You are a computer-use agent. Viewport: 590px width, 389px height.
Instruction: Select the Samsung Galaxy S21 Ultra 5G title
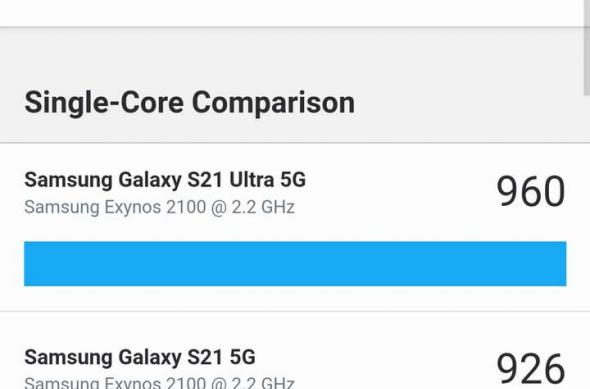tap(165, 180)
